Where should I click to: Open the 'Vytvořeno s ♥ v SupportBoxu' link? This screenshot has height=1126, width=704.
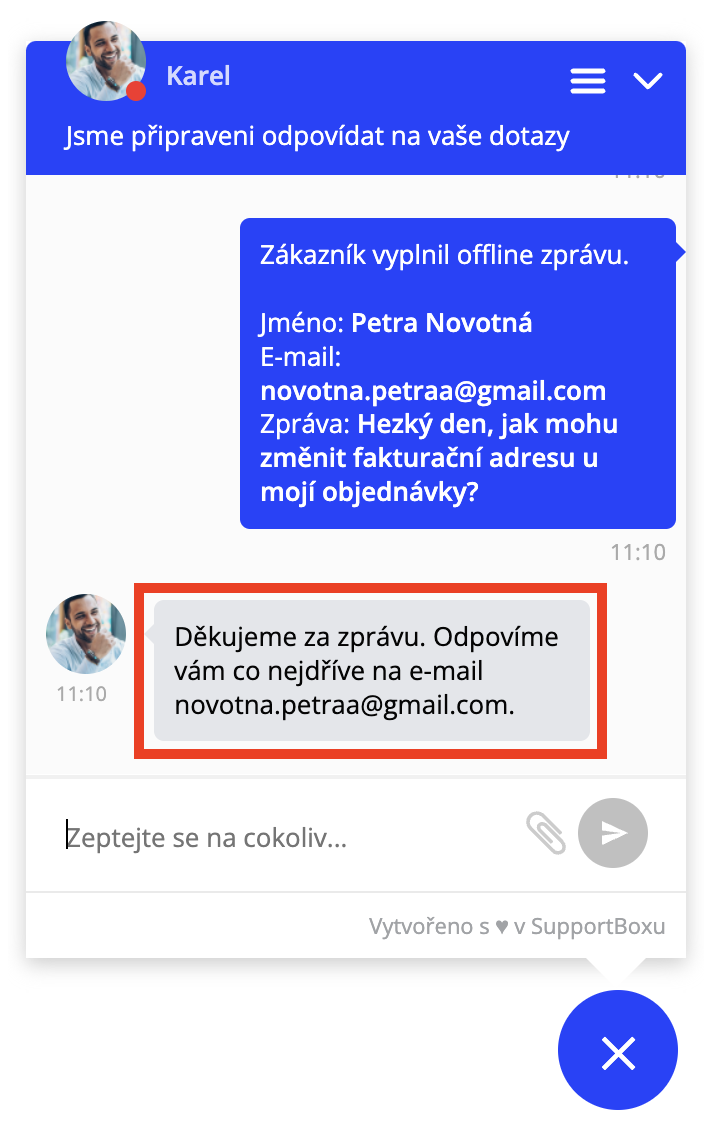[517, 926]
